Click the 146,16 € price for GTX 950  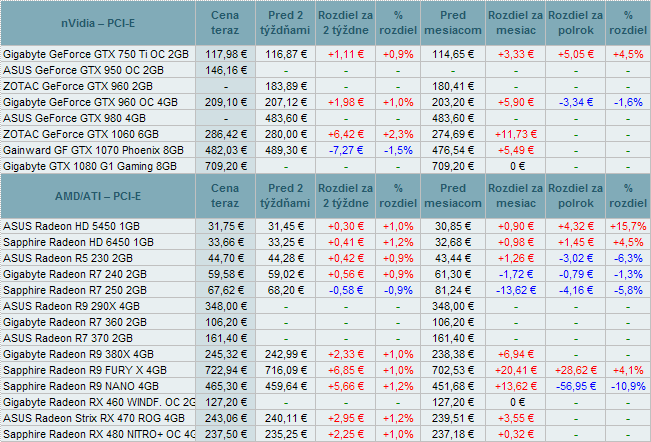226,70
